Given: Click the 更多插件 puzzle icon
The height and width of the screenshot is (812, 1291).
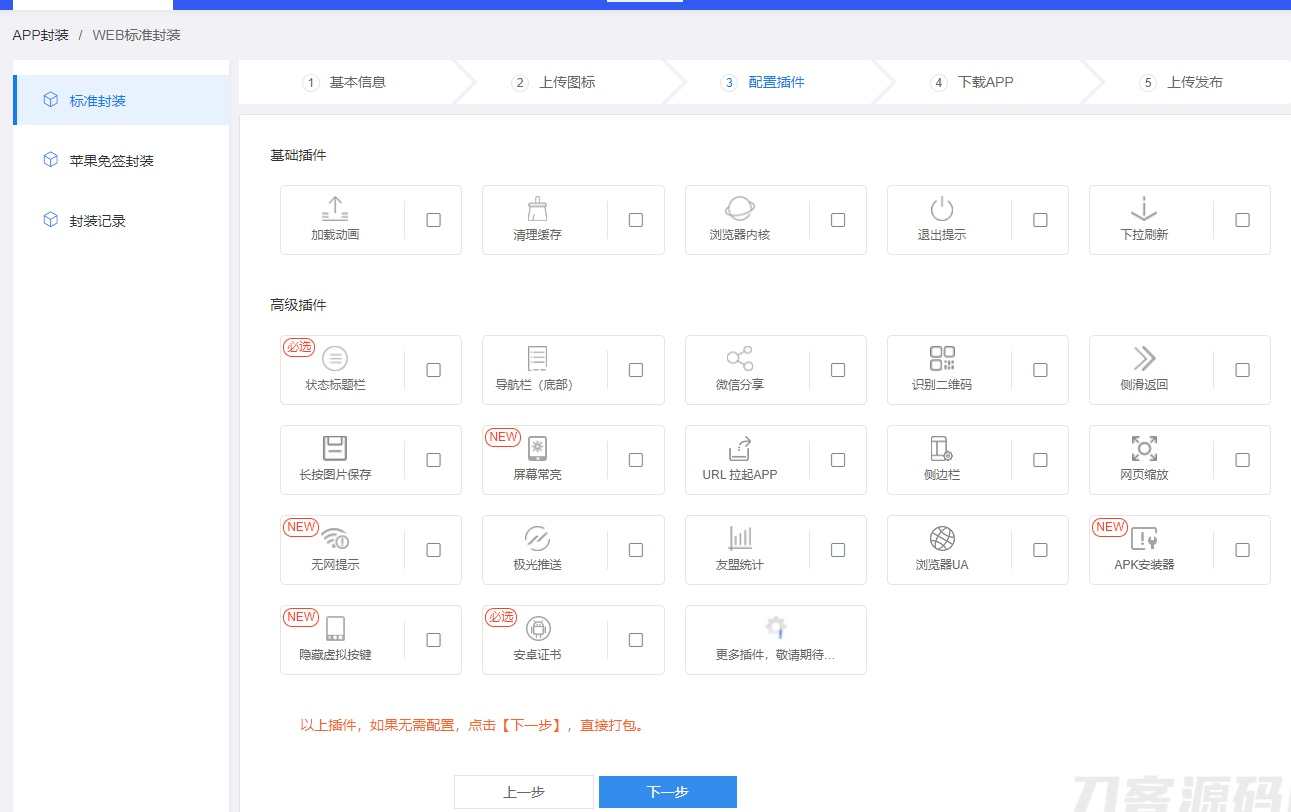Looking at the screenshot, I should [776, 628].
